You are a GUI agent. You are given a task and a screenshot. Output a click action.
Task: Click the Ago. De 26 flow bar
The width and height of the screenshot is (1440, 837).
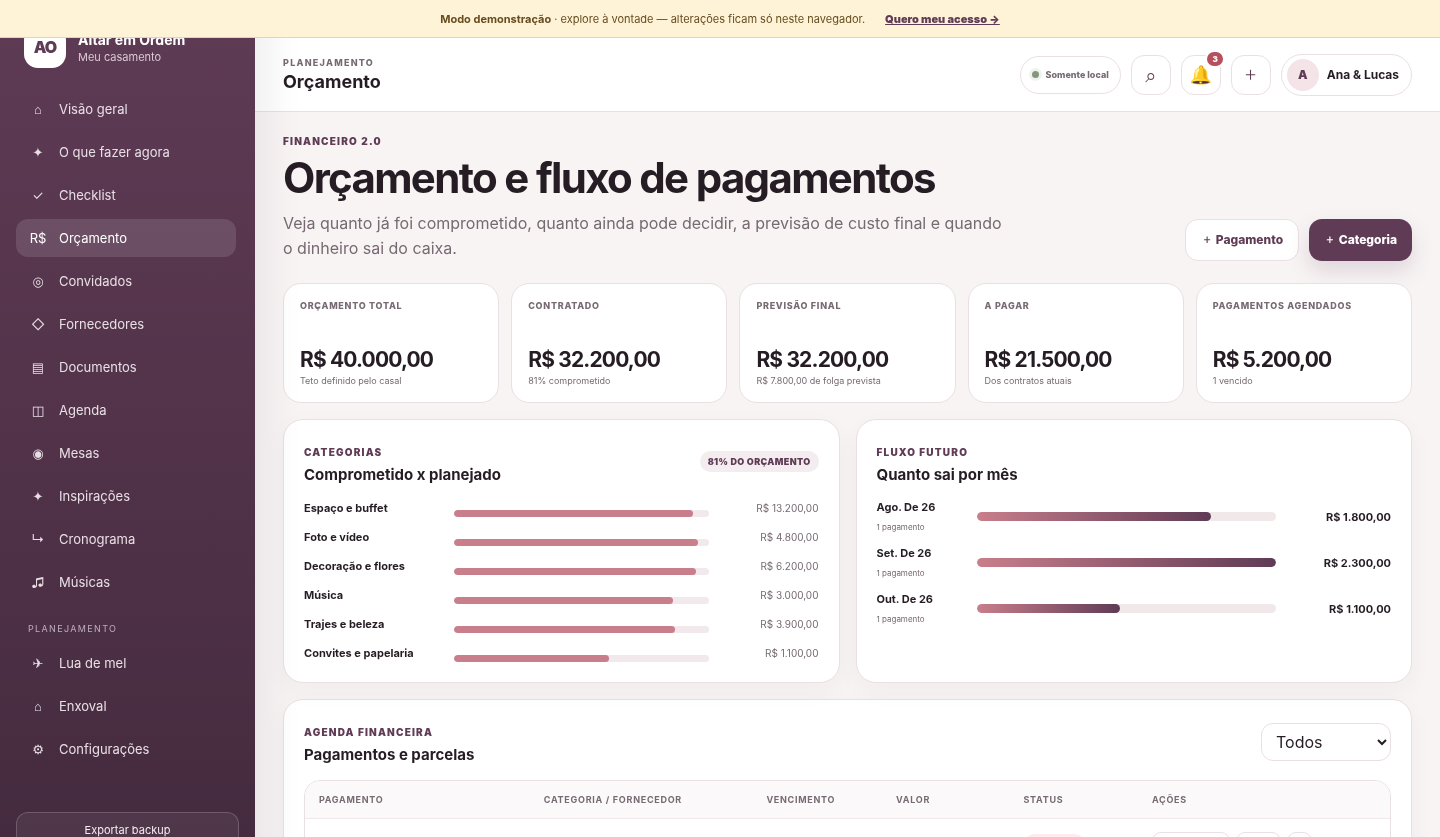click(x=1126, y=517)
